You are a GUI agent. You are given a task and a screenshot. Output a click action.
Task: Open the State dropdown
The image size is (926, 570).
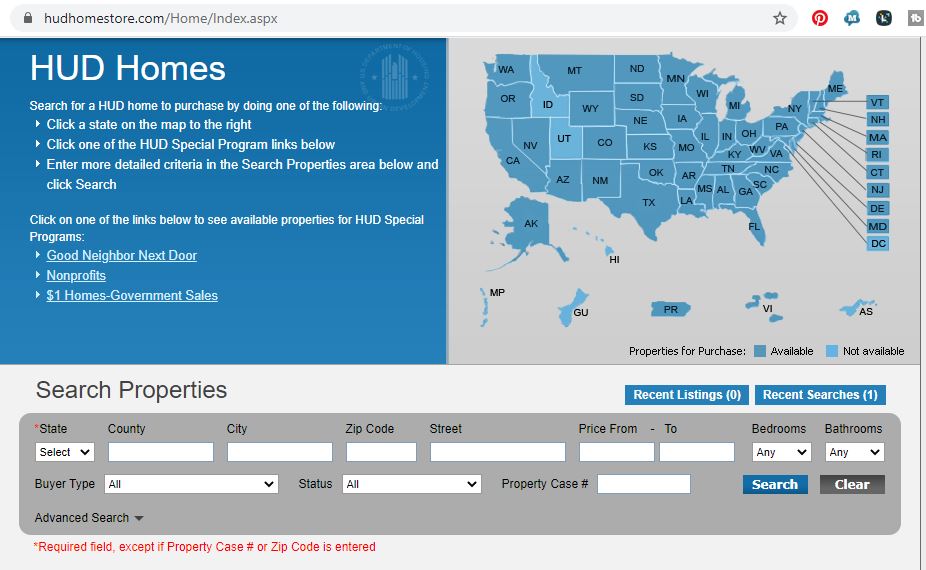(64, 452)
